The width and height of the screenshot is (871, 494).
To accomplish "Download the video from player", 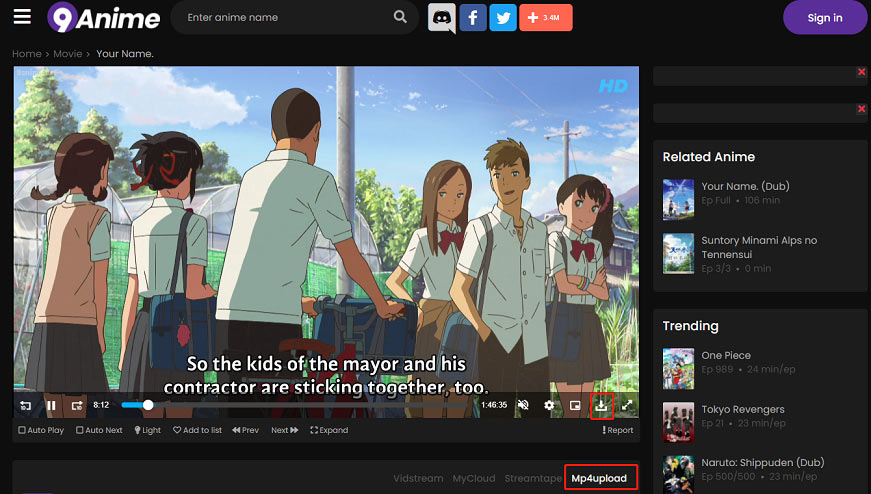I will [601, 406].
